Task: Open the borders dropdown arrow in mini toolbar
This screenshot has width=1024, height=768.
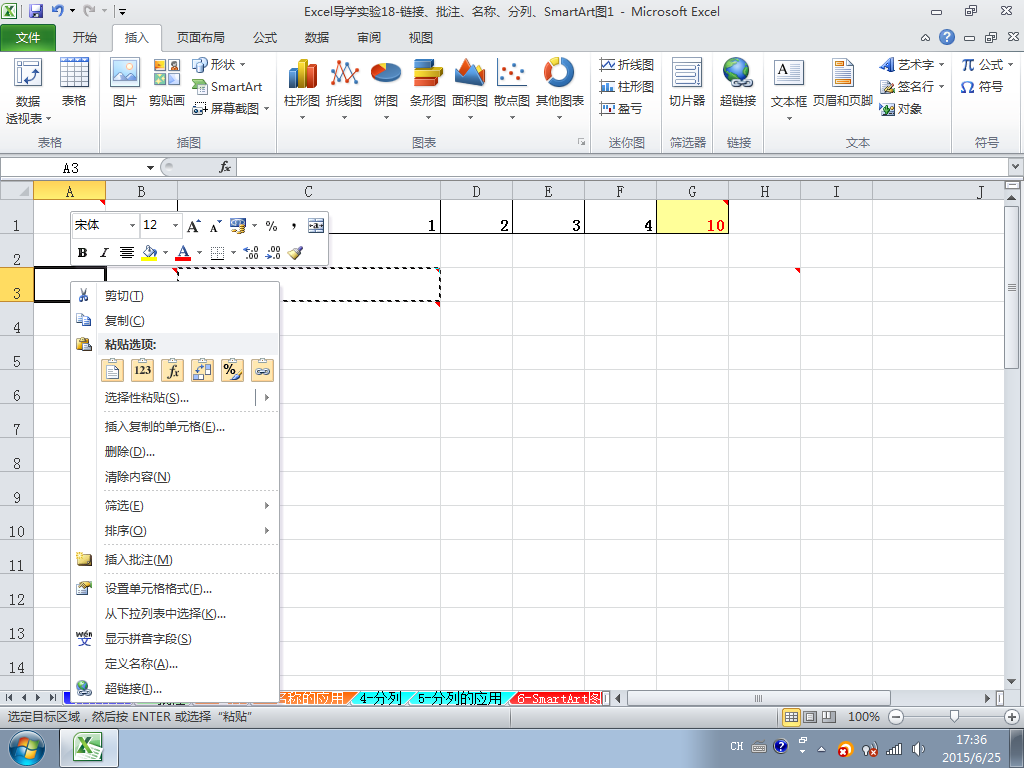Action: coord(233,253)
